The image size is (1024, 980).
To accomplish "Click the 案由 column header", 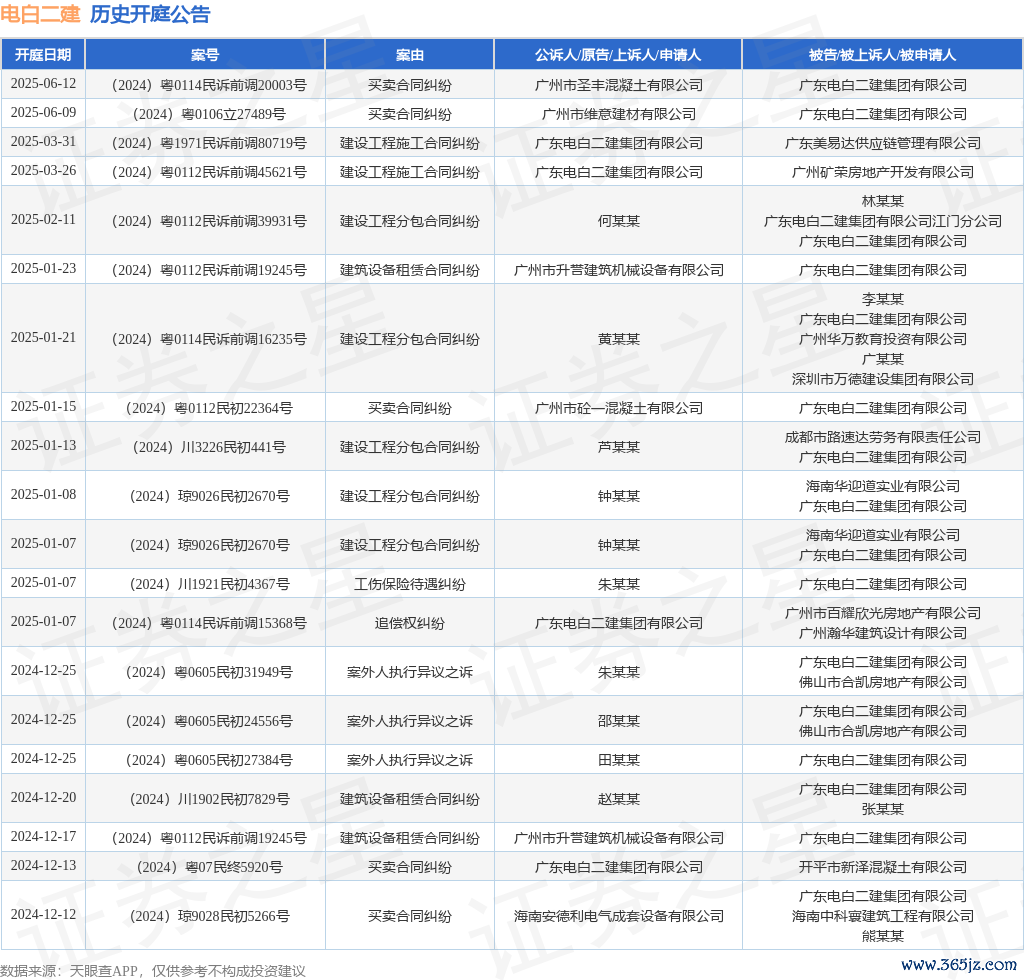I will click(x=409, y=55).
